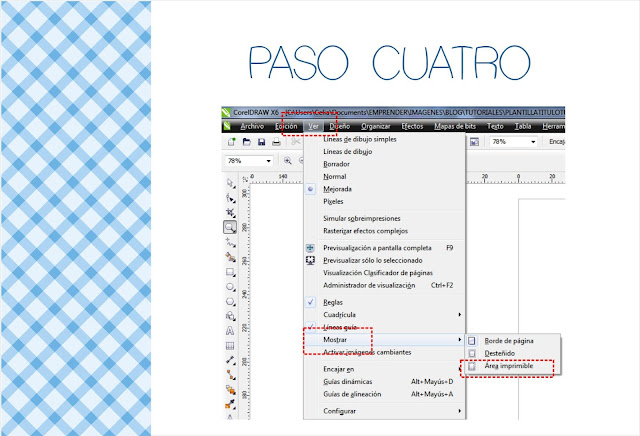
Task: Click the CorelDRAW document icon left of Archivo
Action: point(227,126)
